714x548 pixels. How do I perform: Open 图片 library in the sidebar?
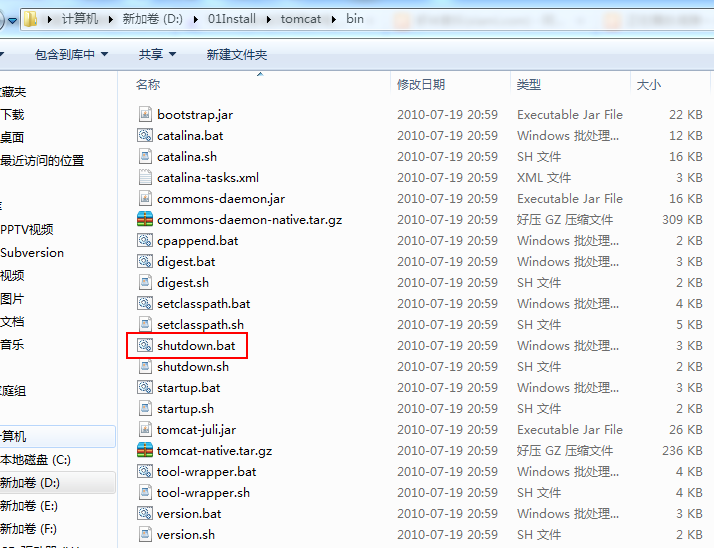[12, 298]
